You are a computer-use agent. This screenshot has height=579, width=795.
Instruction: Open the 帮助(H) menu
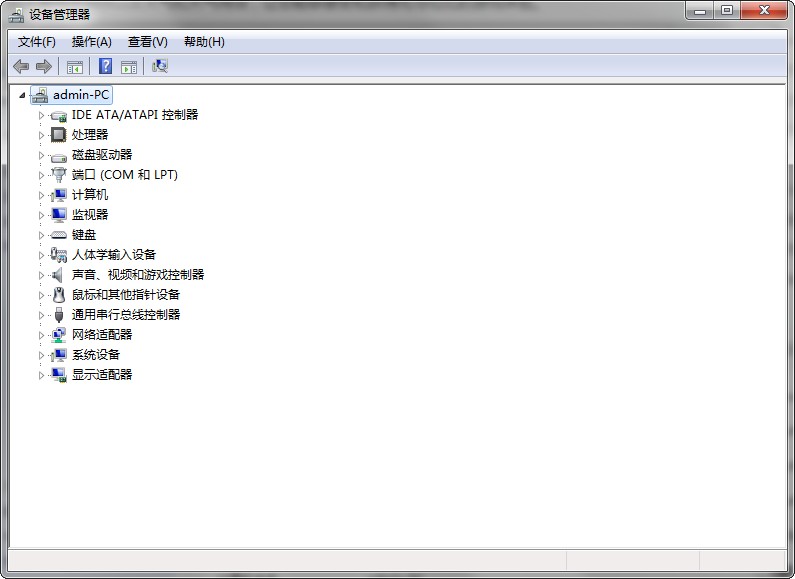(204, 42)
